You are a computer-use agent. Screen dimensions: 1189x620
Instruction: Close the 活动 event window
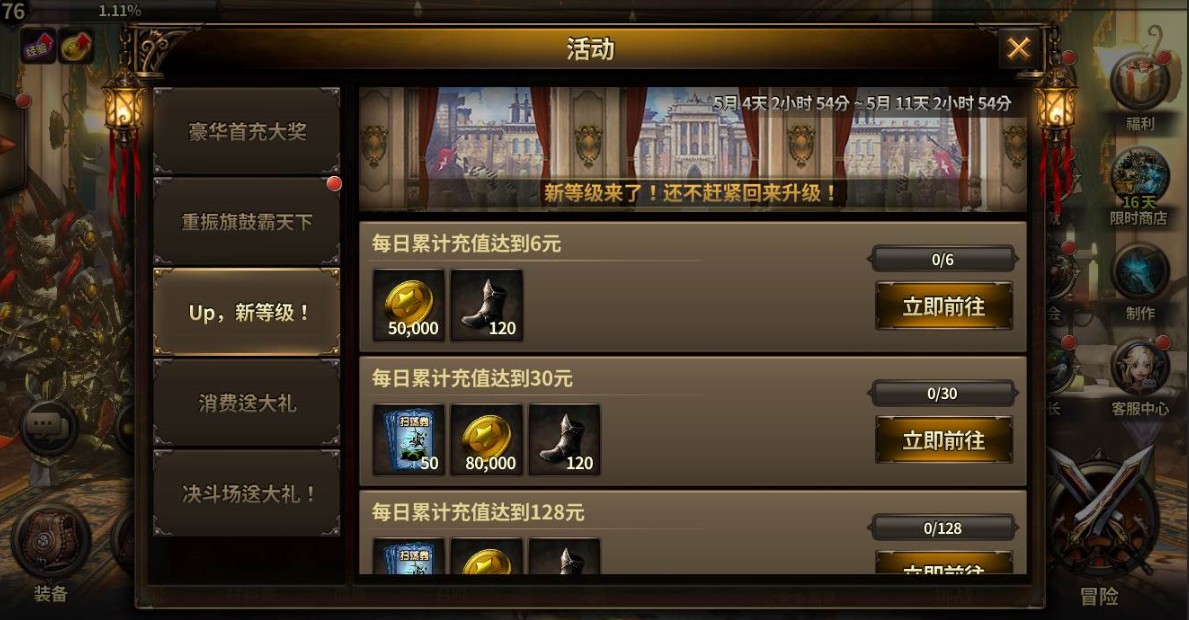(x=1018, y=49)
